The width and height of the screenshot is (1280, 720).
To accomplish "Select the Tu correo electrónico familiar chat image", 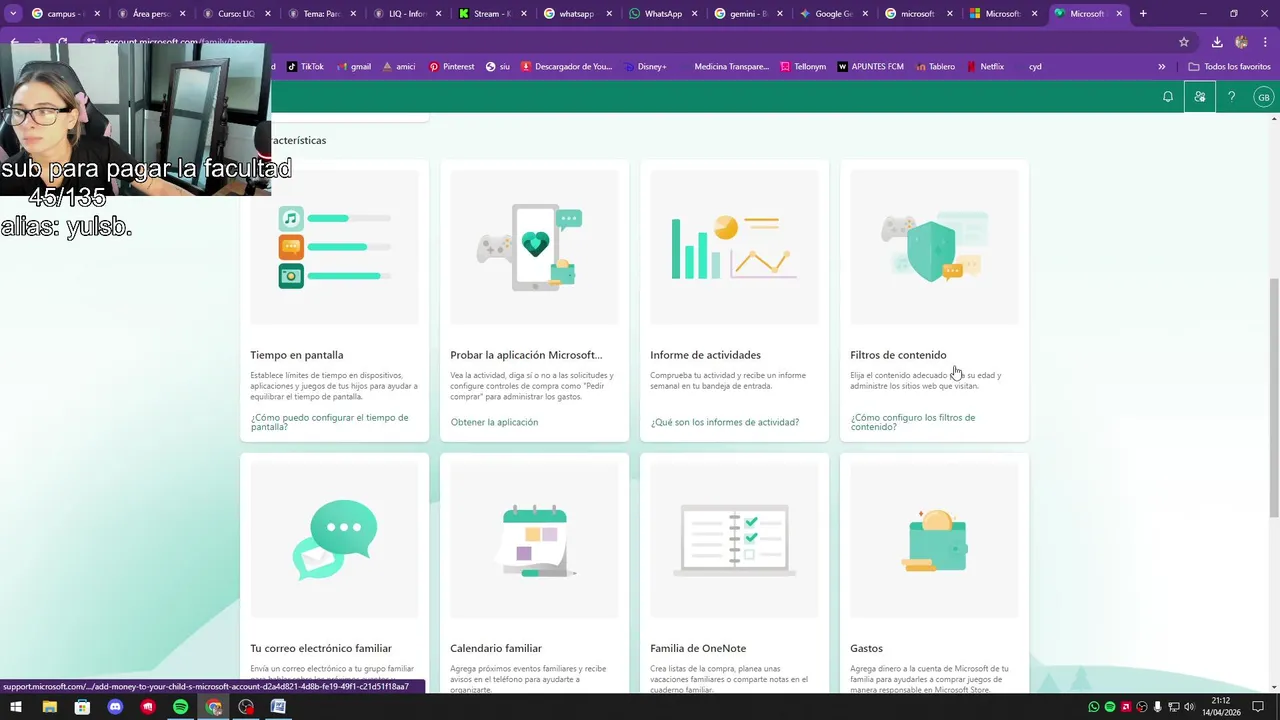I will pyautogui.click(x=335, y=540).
